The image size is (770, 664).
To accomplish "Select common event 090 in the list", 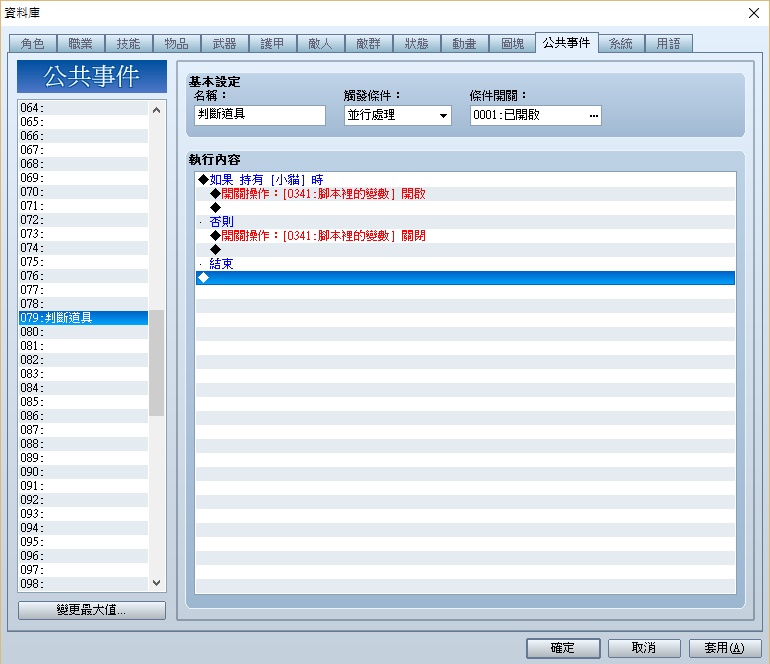I will [x=83, y=471].
